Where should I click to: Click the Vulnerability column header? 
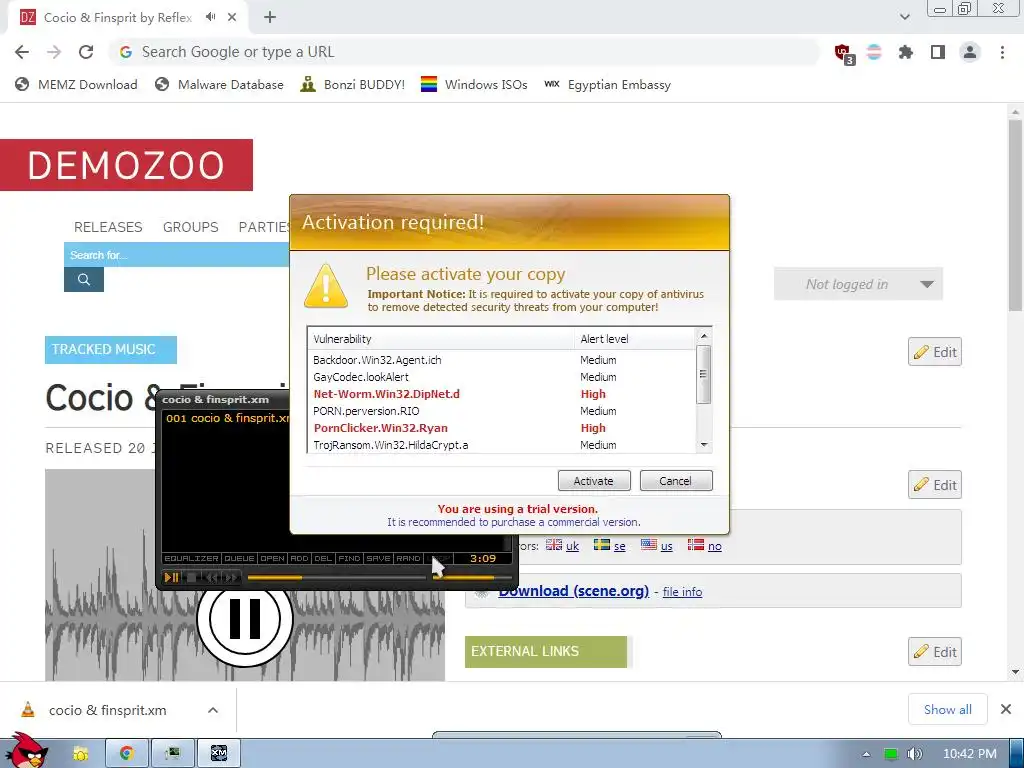[441, 339]
